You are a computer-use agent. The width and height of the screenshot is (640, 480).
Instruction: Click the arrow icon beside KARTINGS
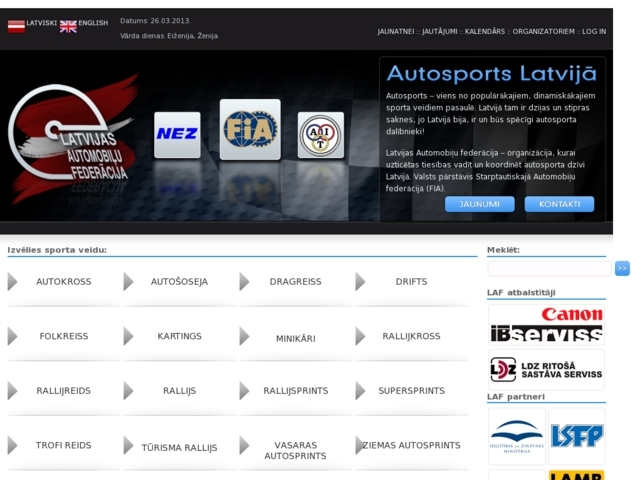tap(129, 336)
